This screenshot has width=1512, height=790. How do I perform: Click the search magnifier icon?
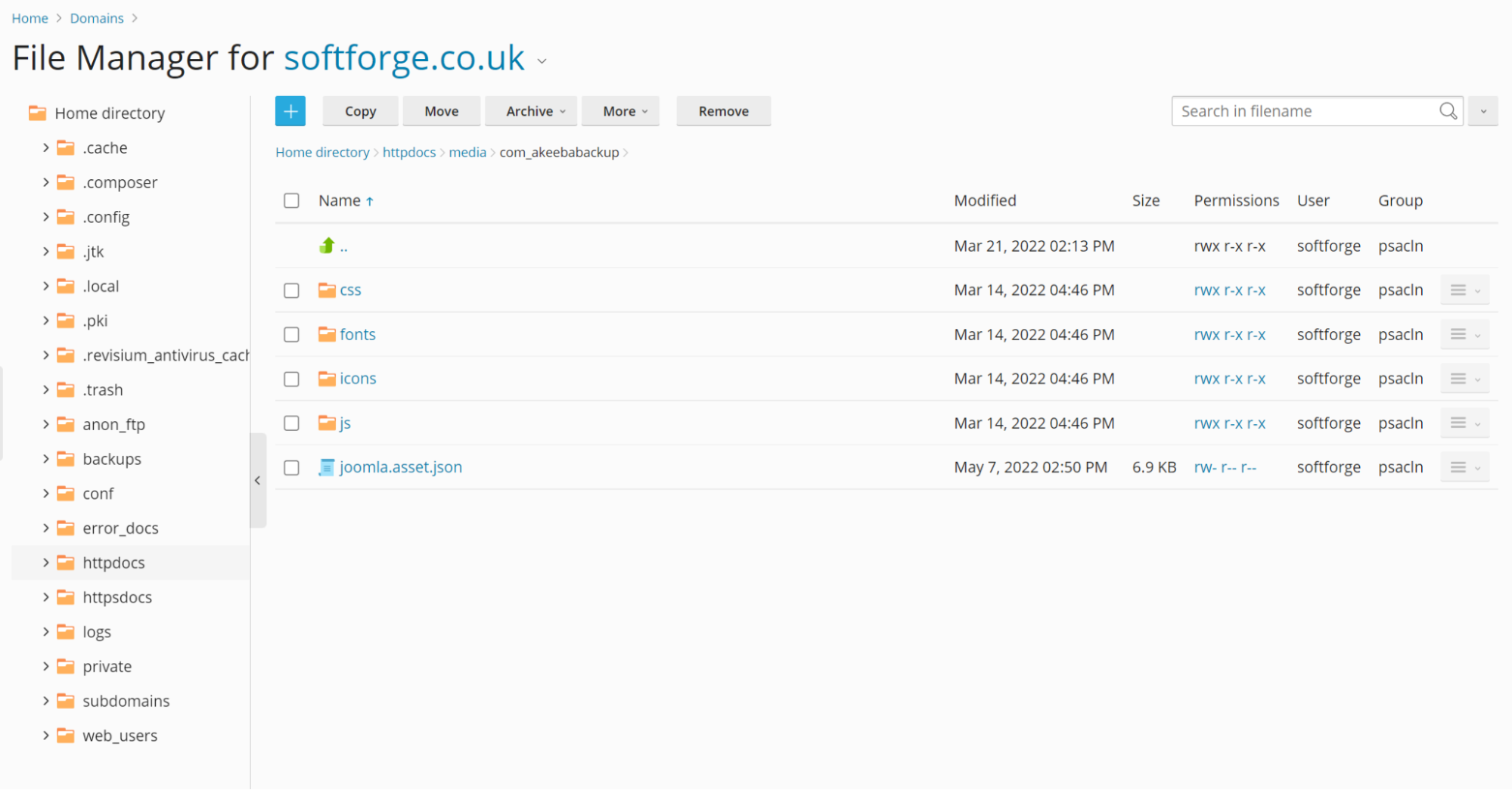[x=1448, y=111]
